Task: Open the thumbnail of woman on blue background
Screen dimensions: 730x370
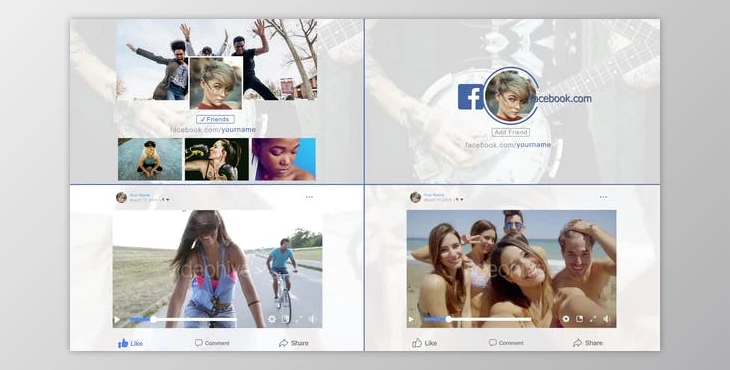Action: 284,159
